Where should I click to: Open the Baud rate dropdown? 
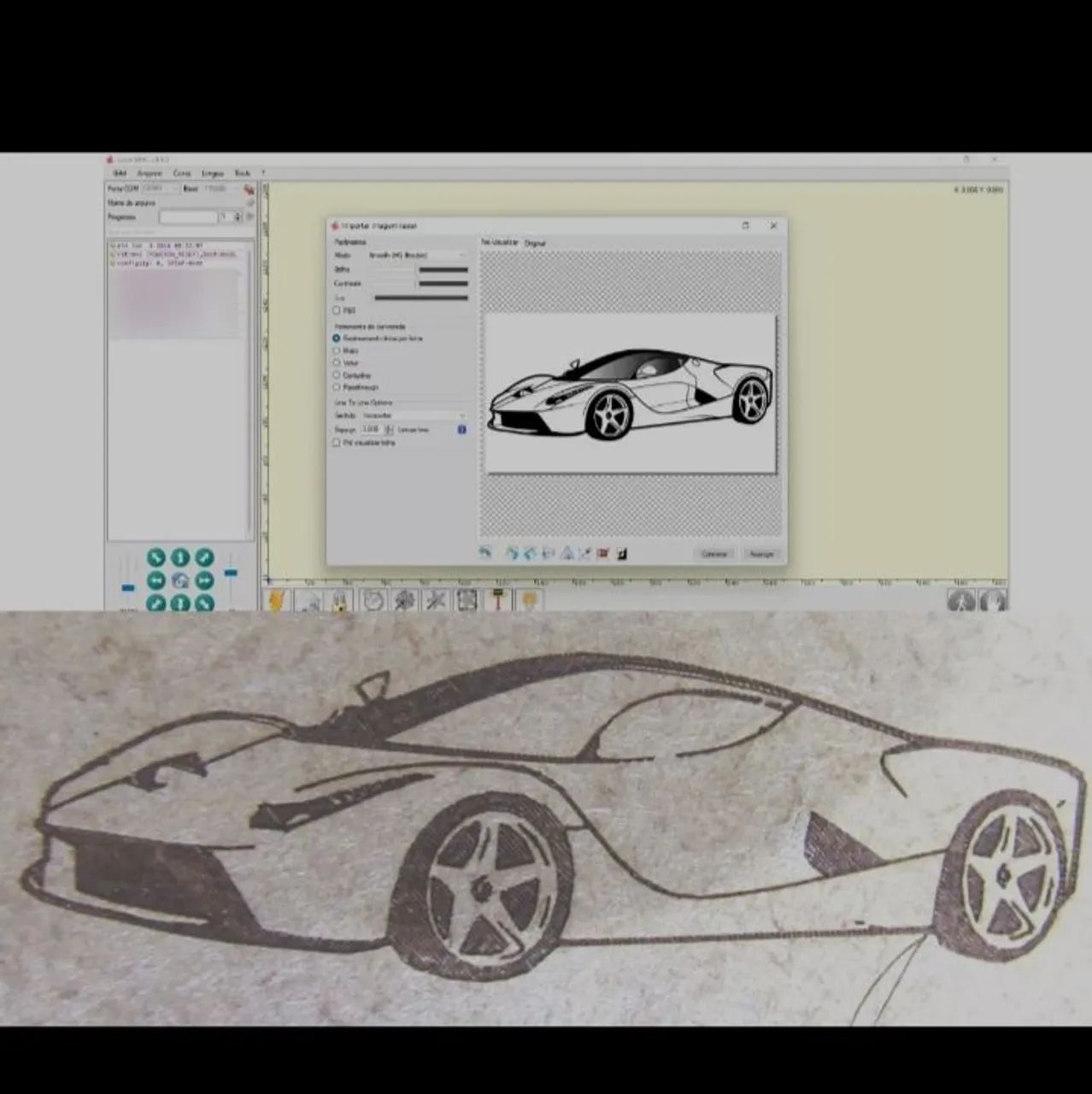point(220,188)
